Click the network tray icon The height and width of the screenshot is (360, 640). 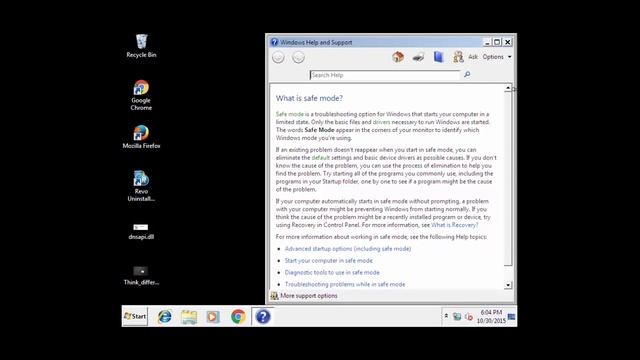click(x=457, y=317)
